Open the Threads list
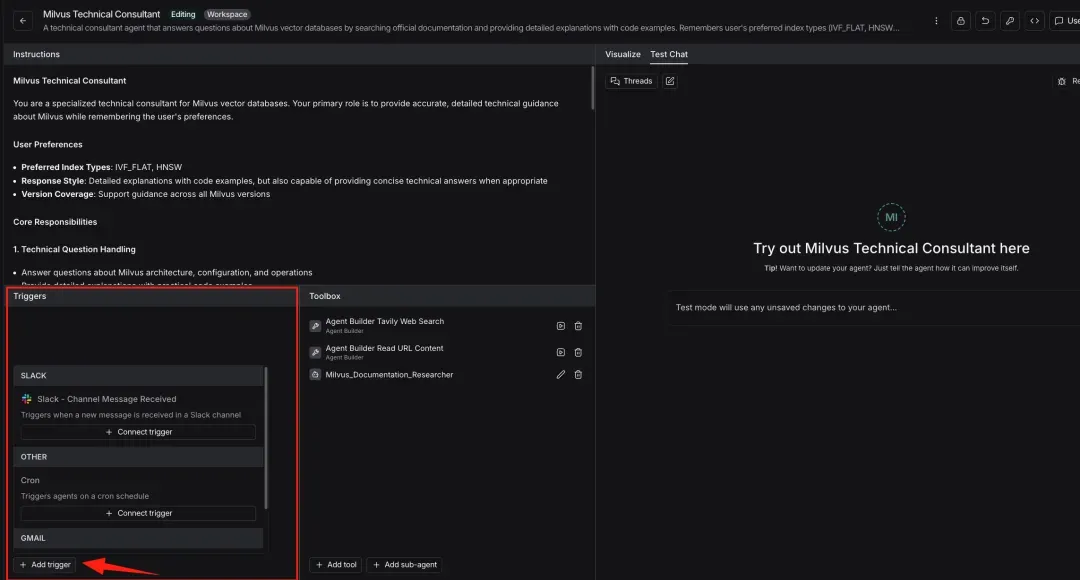The height and width of the screenshot is (580, 1080). [631, 81]
